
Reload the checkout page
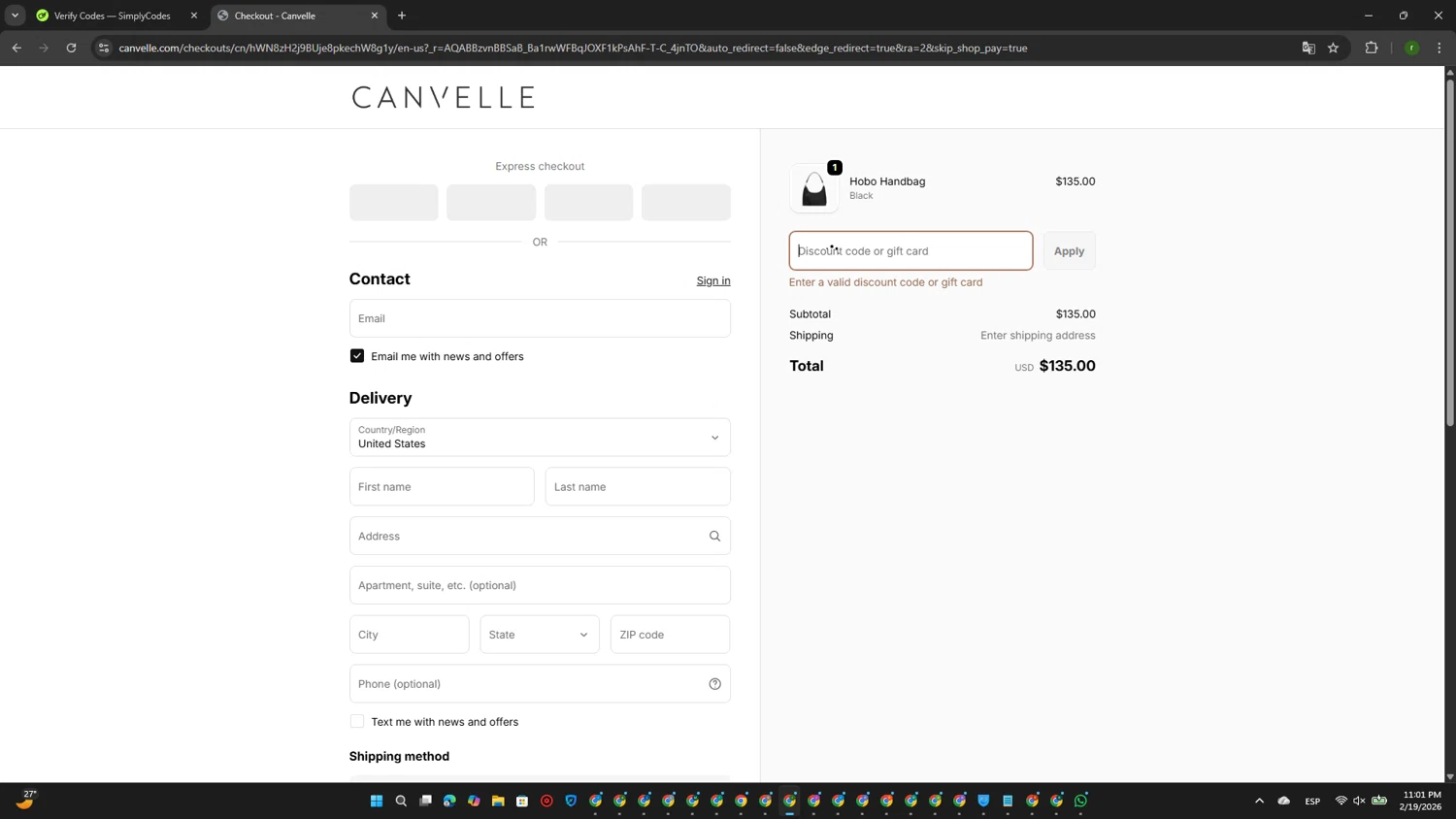[71, 48]
